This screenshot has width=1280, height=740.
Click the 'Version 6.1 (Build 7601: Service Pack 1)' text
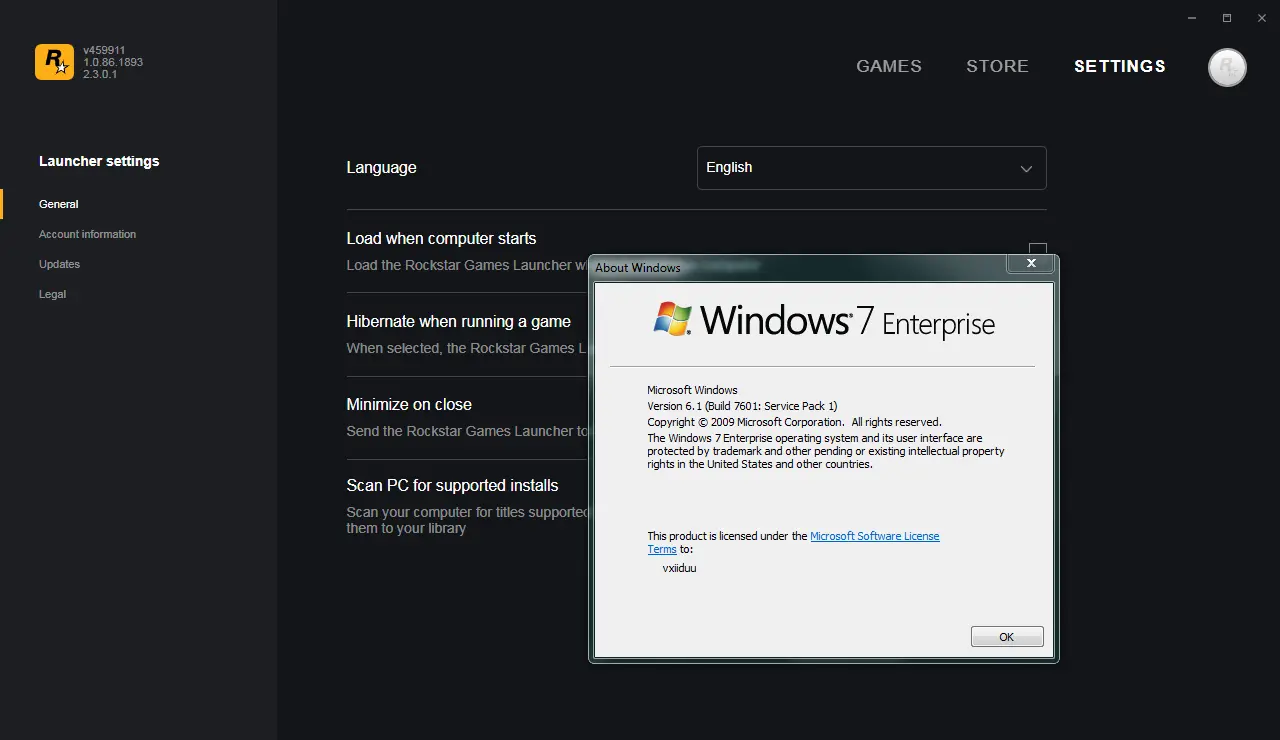click(x=742, y=406)
